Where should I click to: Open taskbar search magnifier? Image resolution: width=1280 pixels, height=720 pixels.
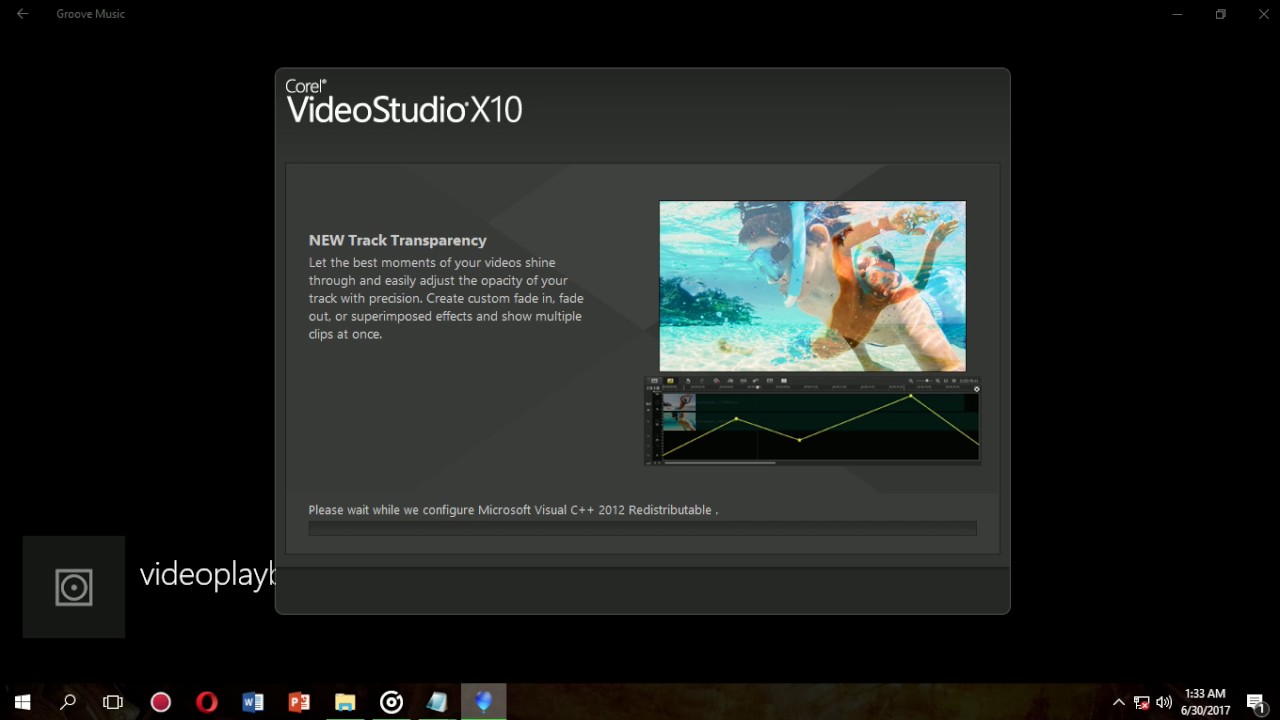(68, 702)
